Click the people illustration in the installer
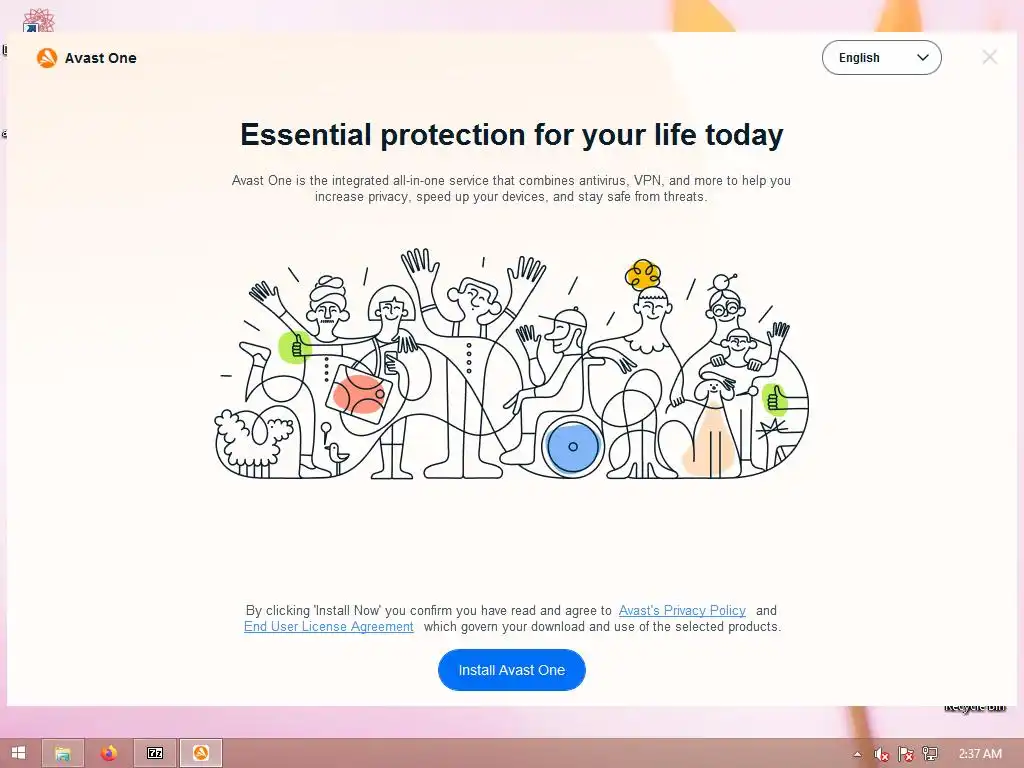1024x768 pixels. [511, 364]
